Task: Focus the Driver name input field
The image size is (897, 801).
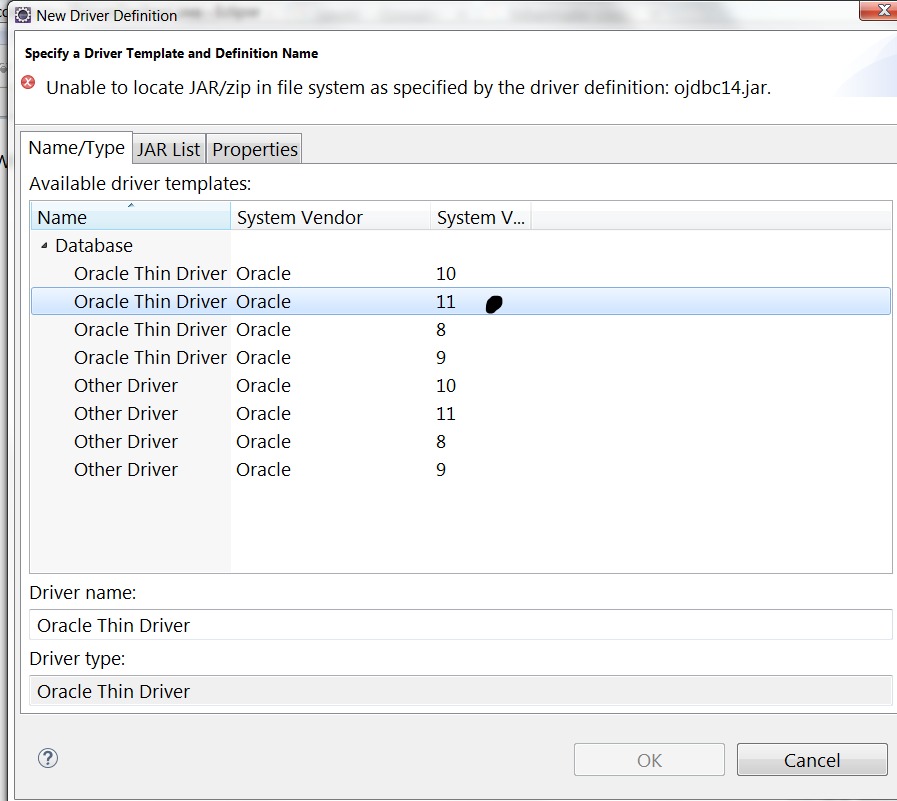Action: click(x=461, y=625)
